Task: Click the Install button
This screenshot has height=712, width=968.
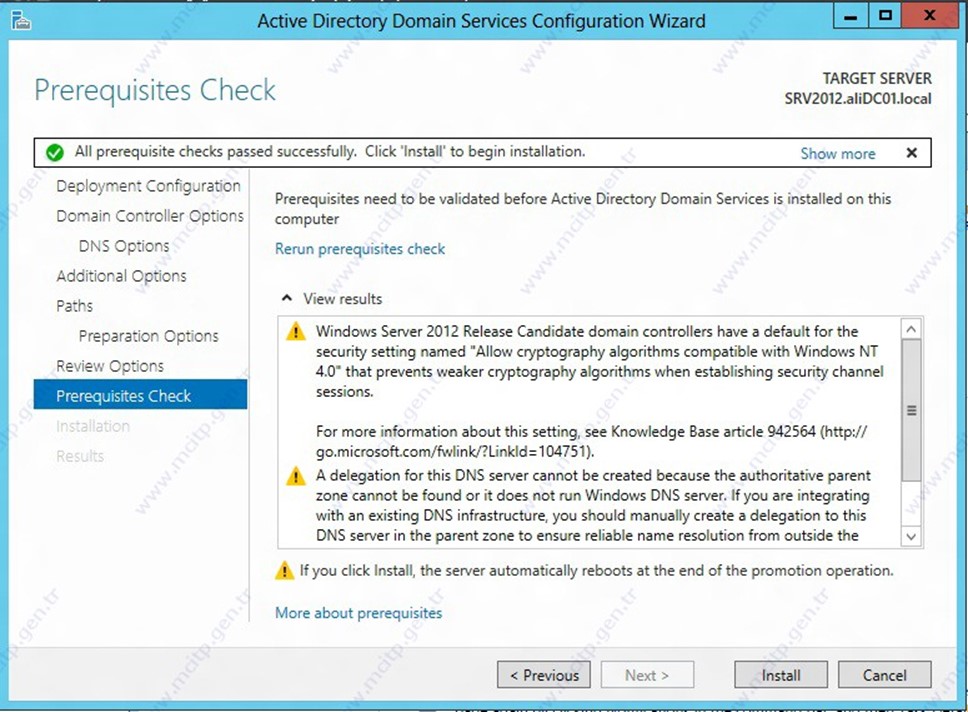Action: tap(781, 675)
